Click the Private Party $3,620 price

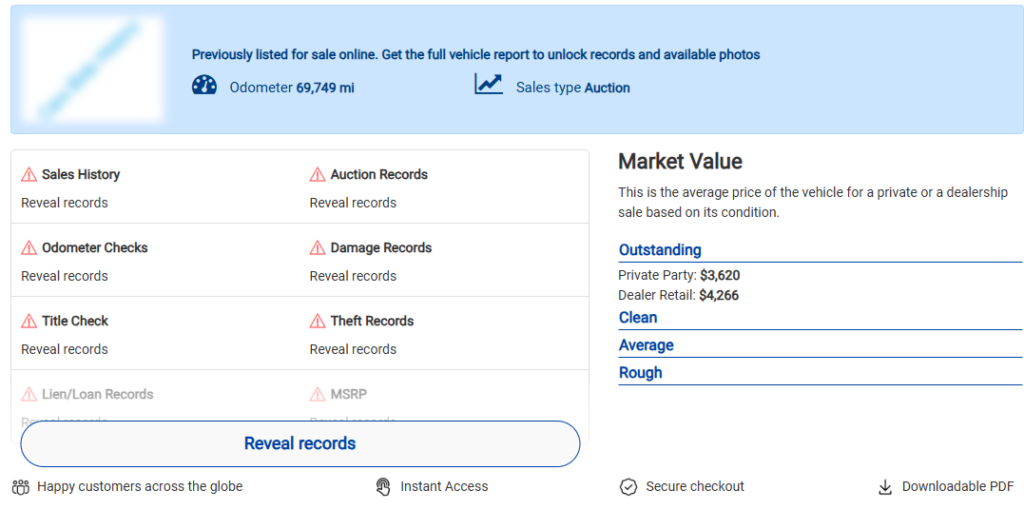679,275
